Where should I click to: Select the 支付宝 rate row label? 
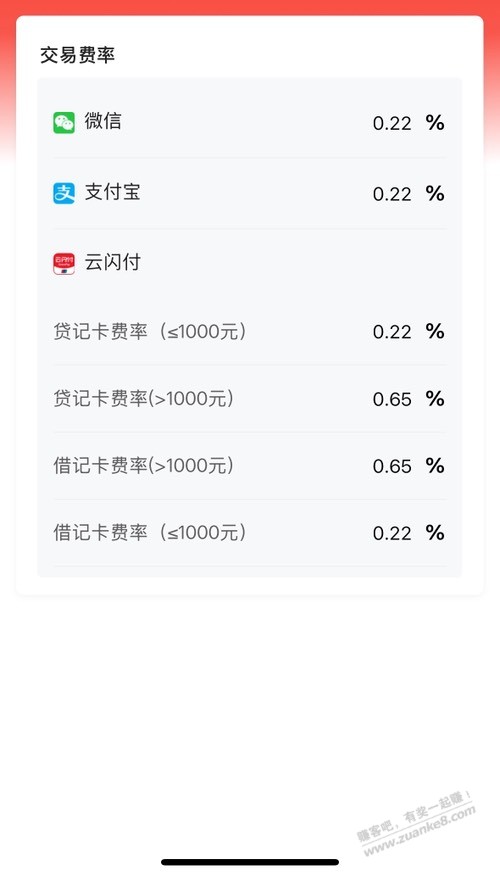(x=112, y=192)
